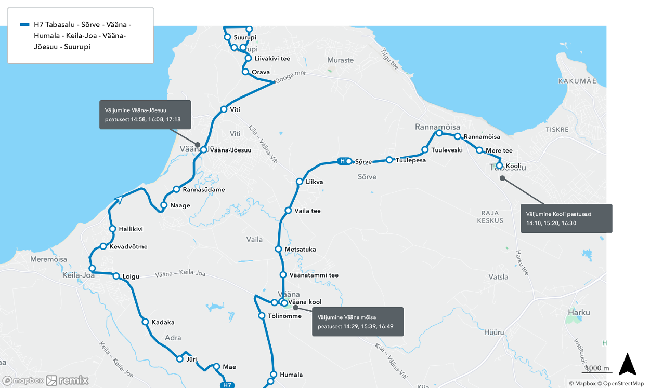Viewport: 650px width, 388px height.
Task: Click the Remix logo
Action: coord(67,381)
